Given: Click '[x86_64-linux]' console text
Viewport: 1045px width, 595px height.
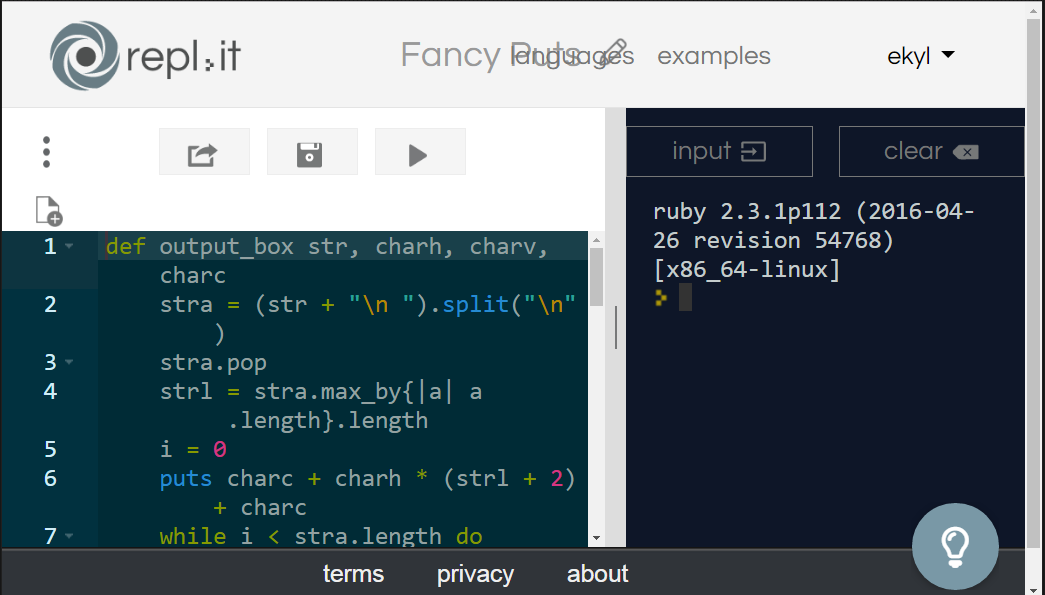Looking at the screenshot, I should (747, 269).
